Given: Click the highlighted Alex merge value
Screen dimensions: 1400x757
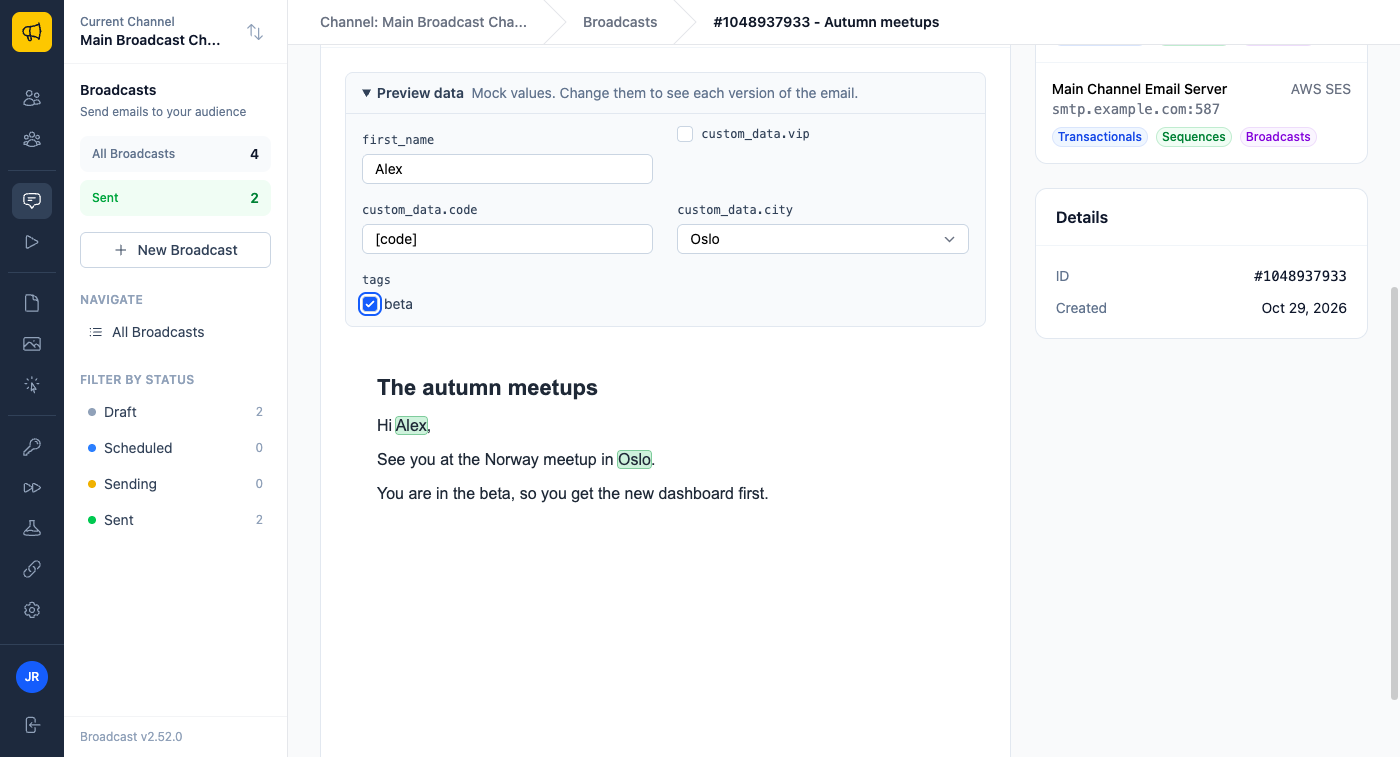Looking at the screenshot, I should click(411, 425).
